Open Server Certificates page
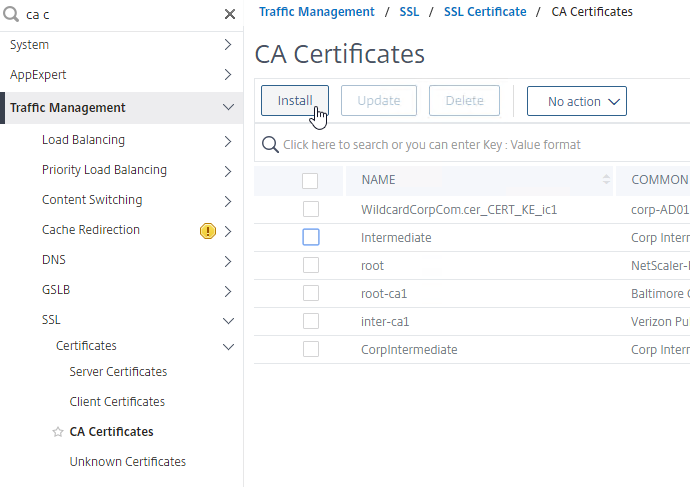The image size is (690, 487). pos(118,372)
